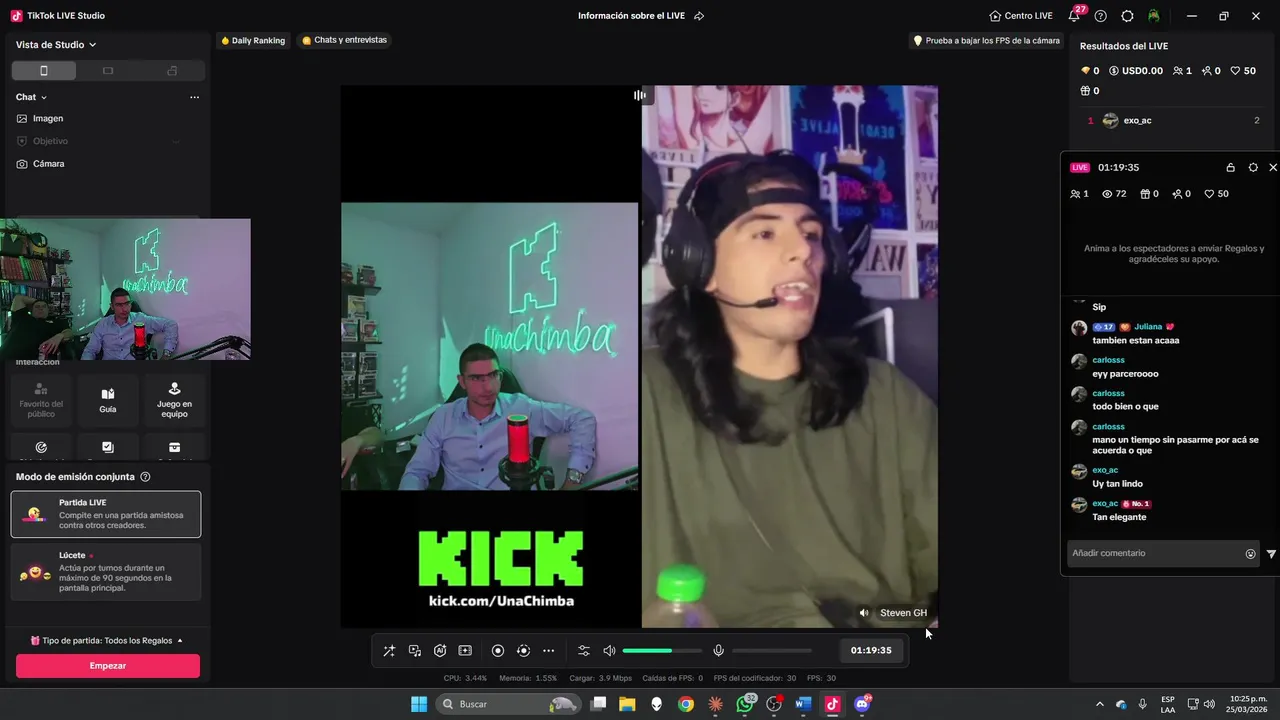Open the AI assistant hexagon icon
This screenshot has height=720, width=1280.
(440, 650)
